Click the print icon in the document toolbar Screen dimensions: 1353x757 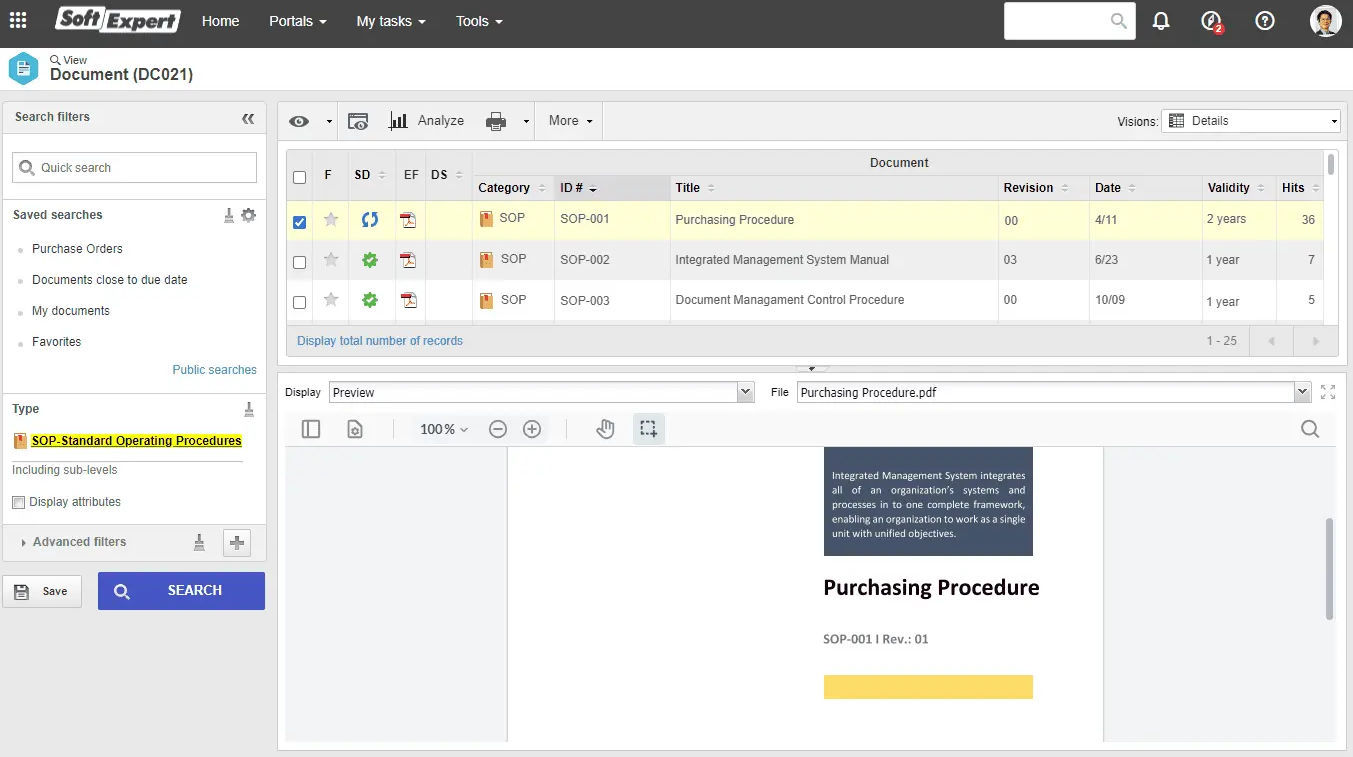(494, 120)
